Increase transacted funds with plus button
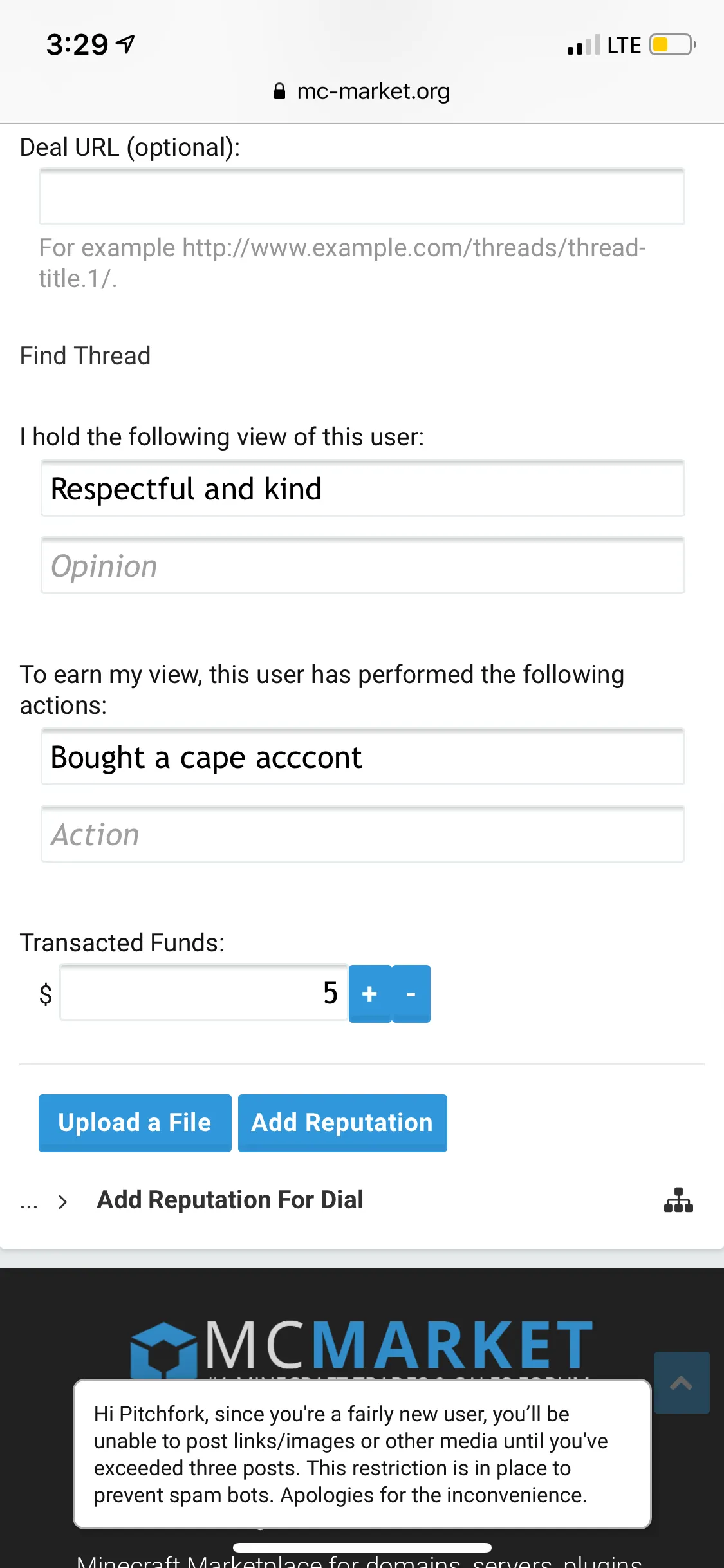Screen dimensions: 724x1568 point(370,993)
